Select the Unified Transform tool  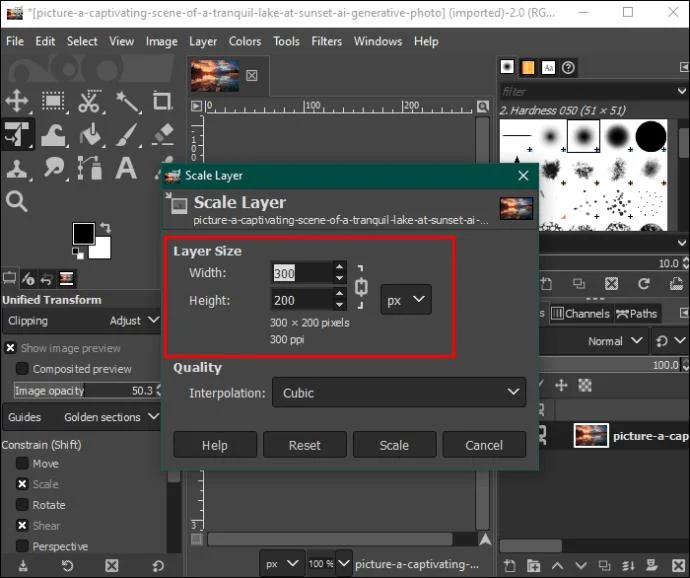(x=17, y=134)
